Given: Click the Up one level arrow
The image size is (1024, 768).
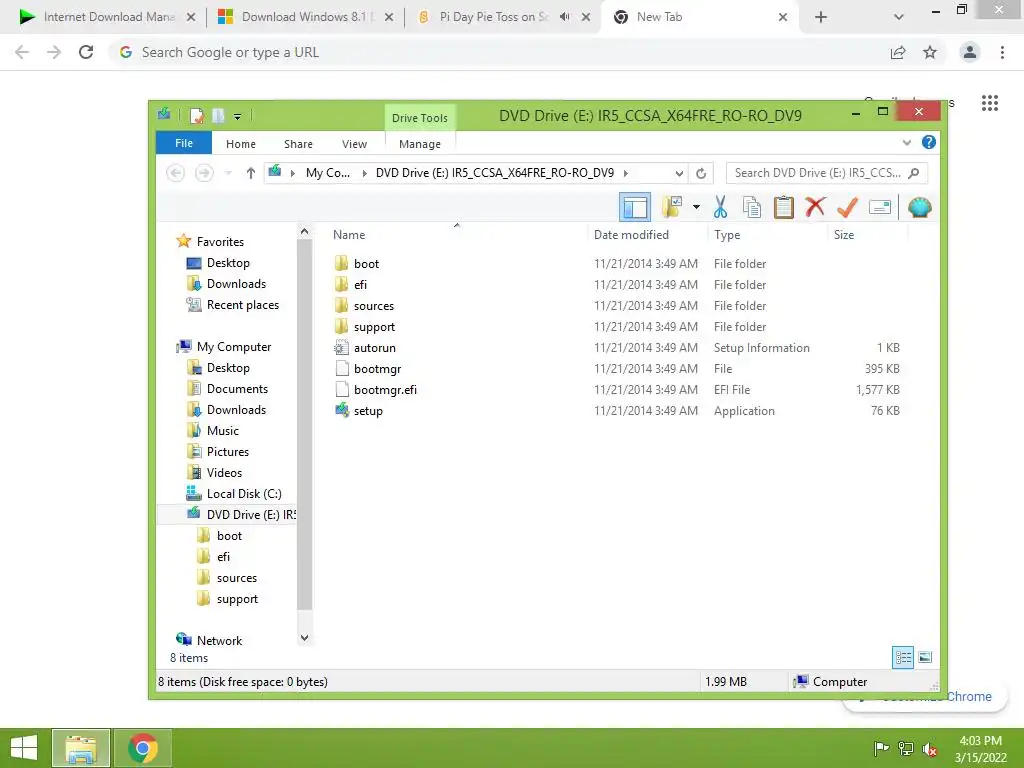Looking at the screenshot, I should coord(251,173).
